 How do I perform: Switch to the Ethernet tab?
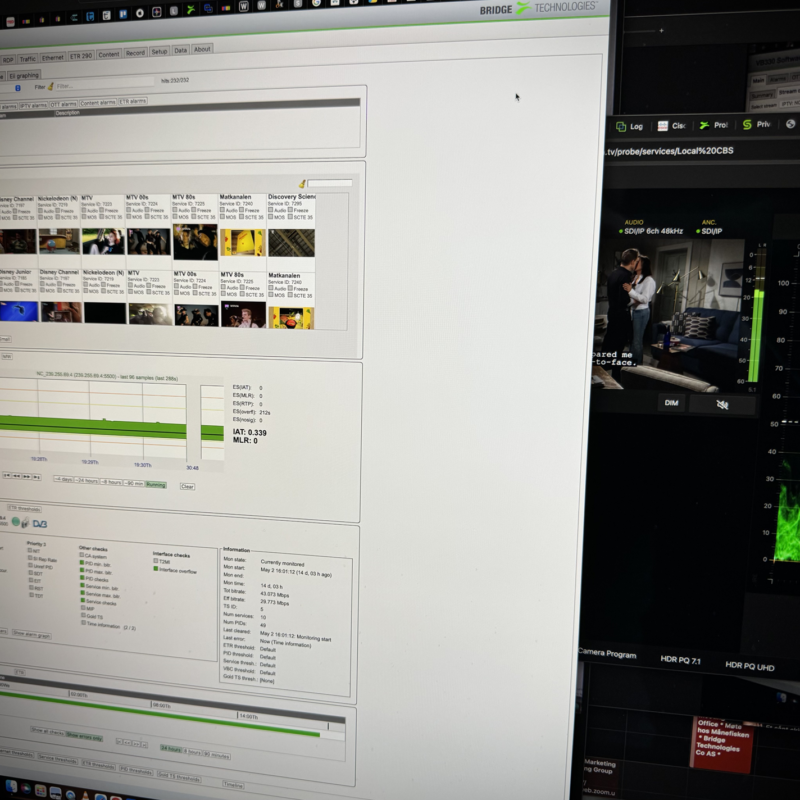tap(53, 57)
